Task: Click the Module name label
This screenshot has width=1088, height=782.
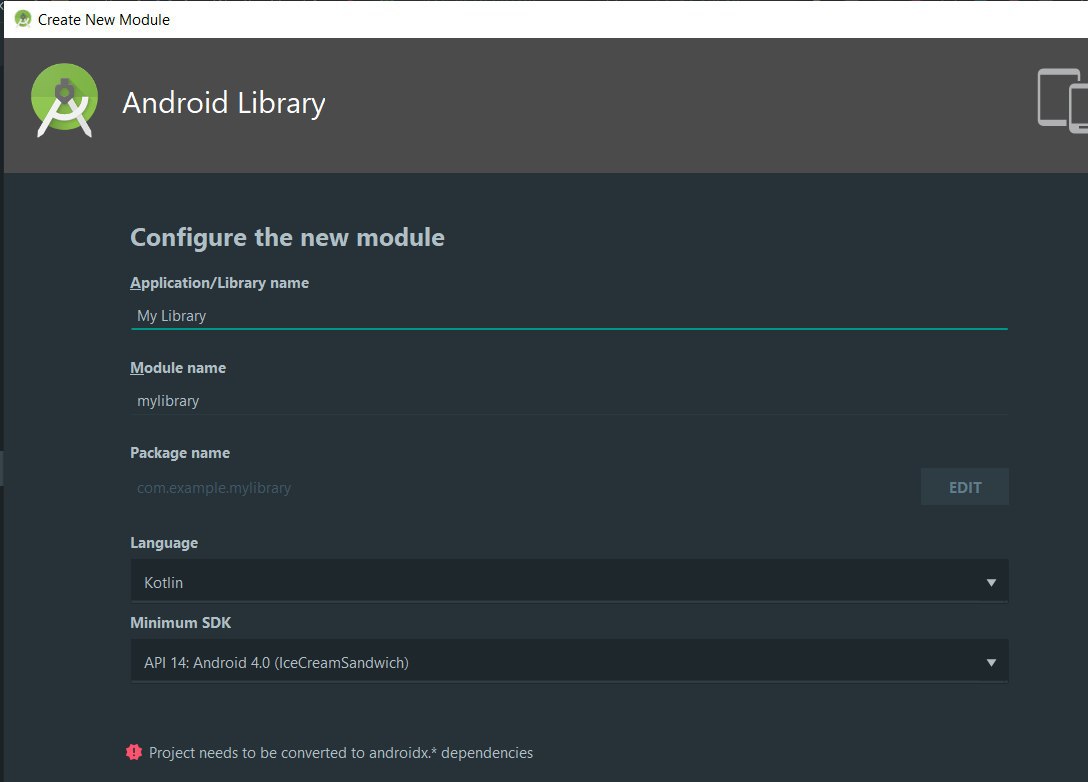Action: point(178,368)
